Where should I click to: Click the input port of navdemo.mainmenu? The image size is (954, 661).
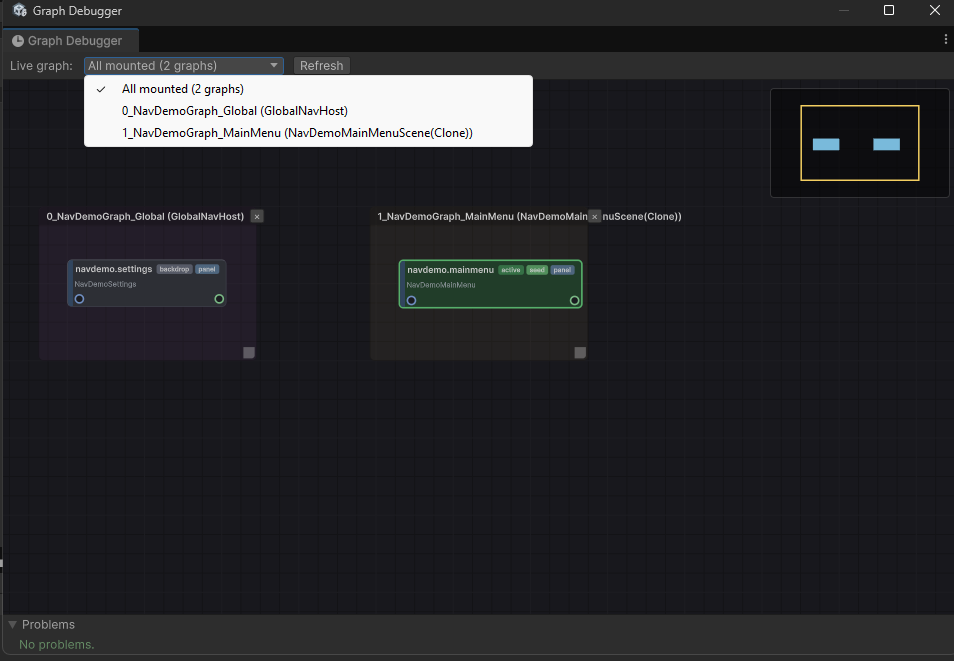tap(411, 300)
